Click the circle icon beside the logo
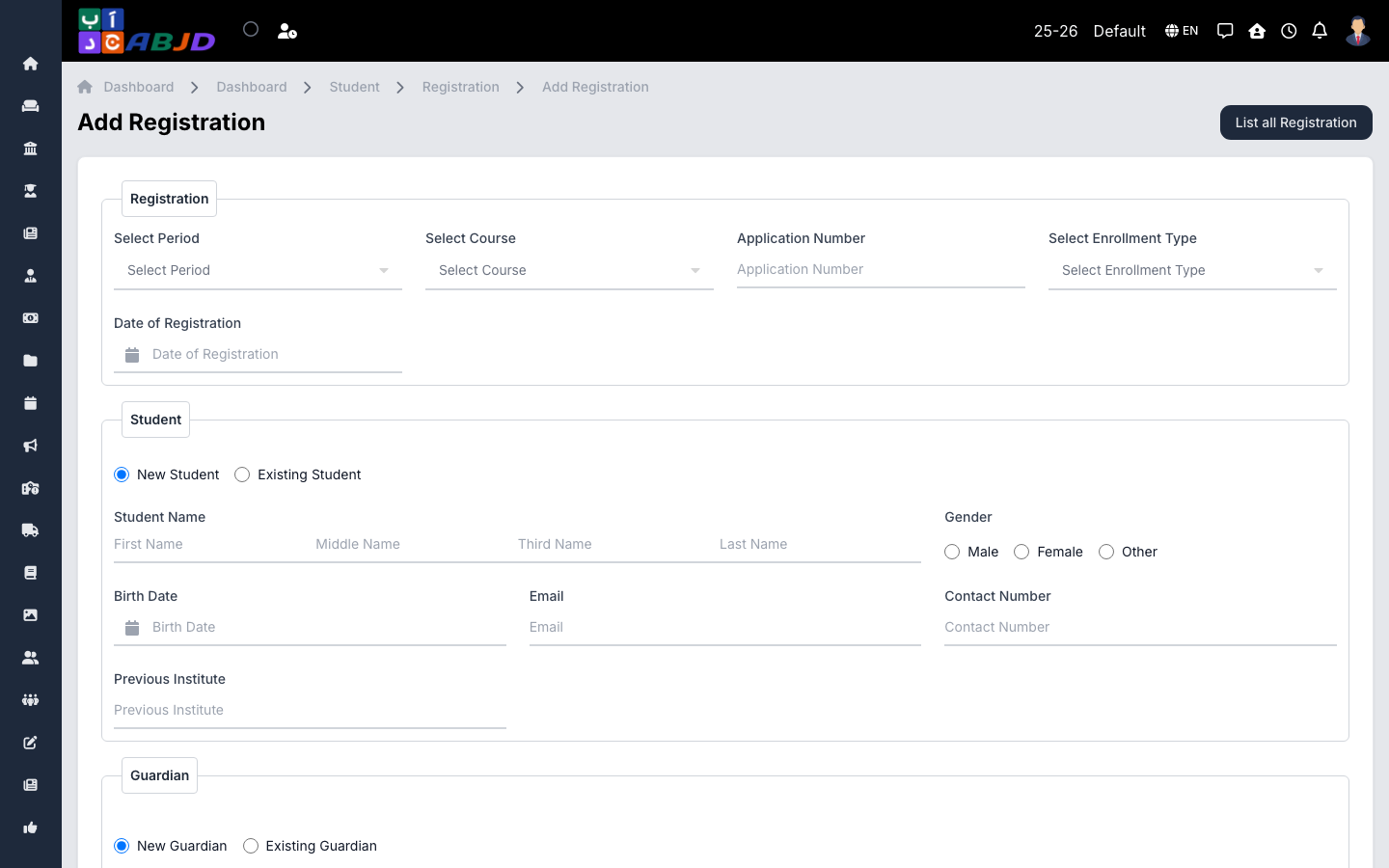The height and width of the screenshot is (868, 1389). pos(251,29)
